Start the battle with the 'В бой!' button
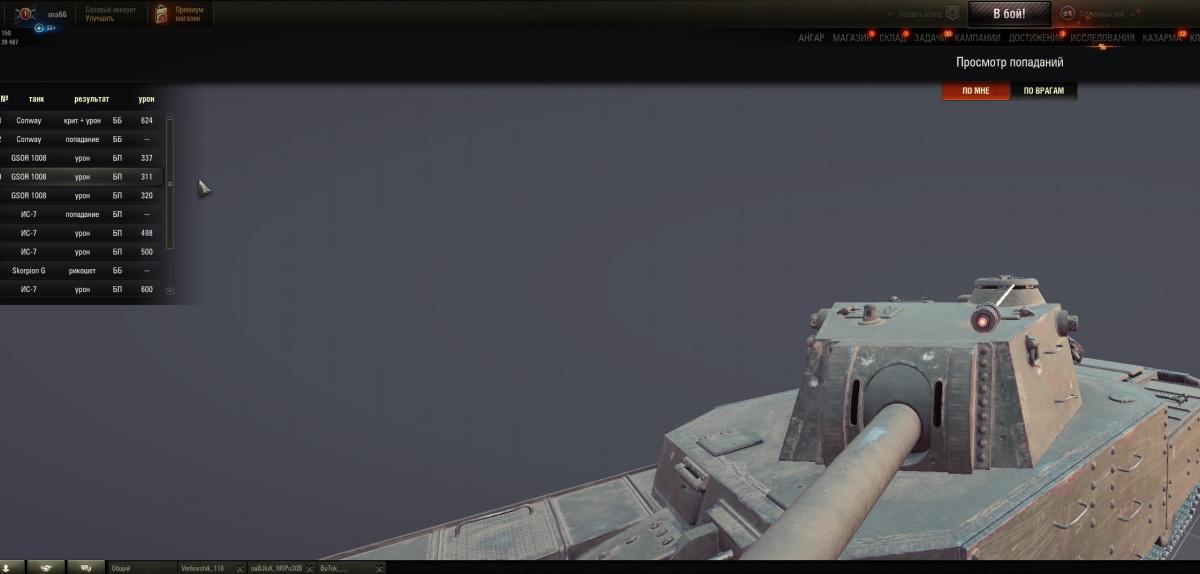The image size is (1200, 574). click(x=1009, y=14)
